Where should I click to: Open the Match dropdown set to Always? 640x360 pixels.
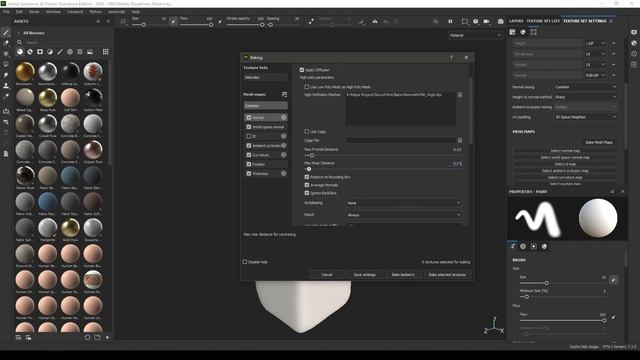[404, 215]
